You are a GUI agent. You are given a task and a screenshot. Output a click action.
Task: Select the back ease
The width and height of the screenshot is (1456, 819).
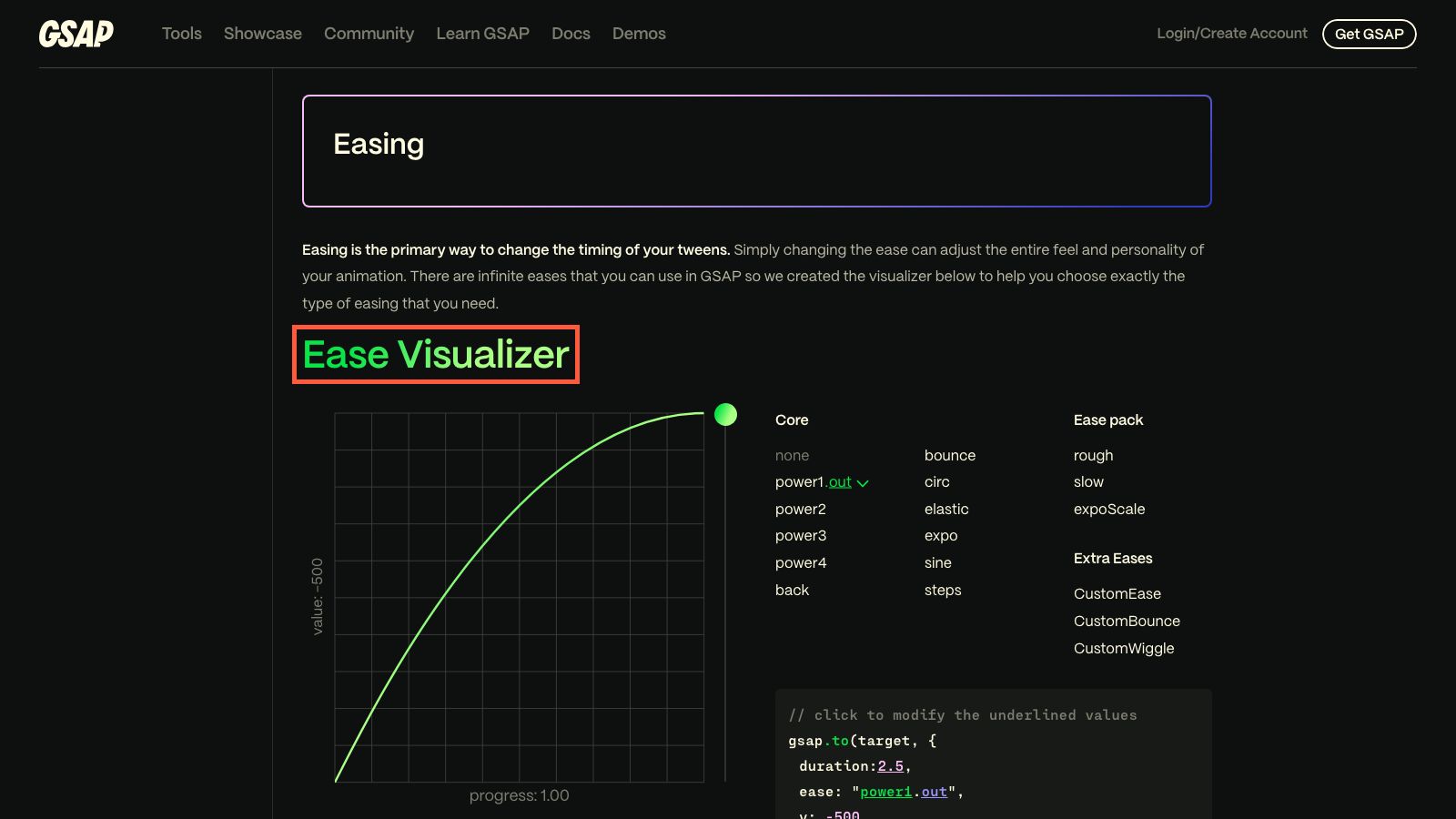(x=792, y=590)
